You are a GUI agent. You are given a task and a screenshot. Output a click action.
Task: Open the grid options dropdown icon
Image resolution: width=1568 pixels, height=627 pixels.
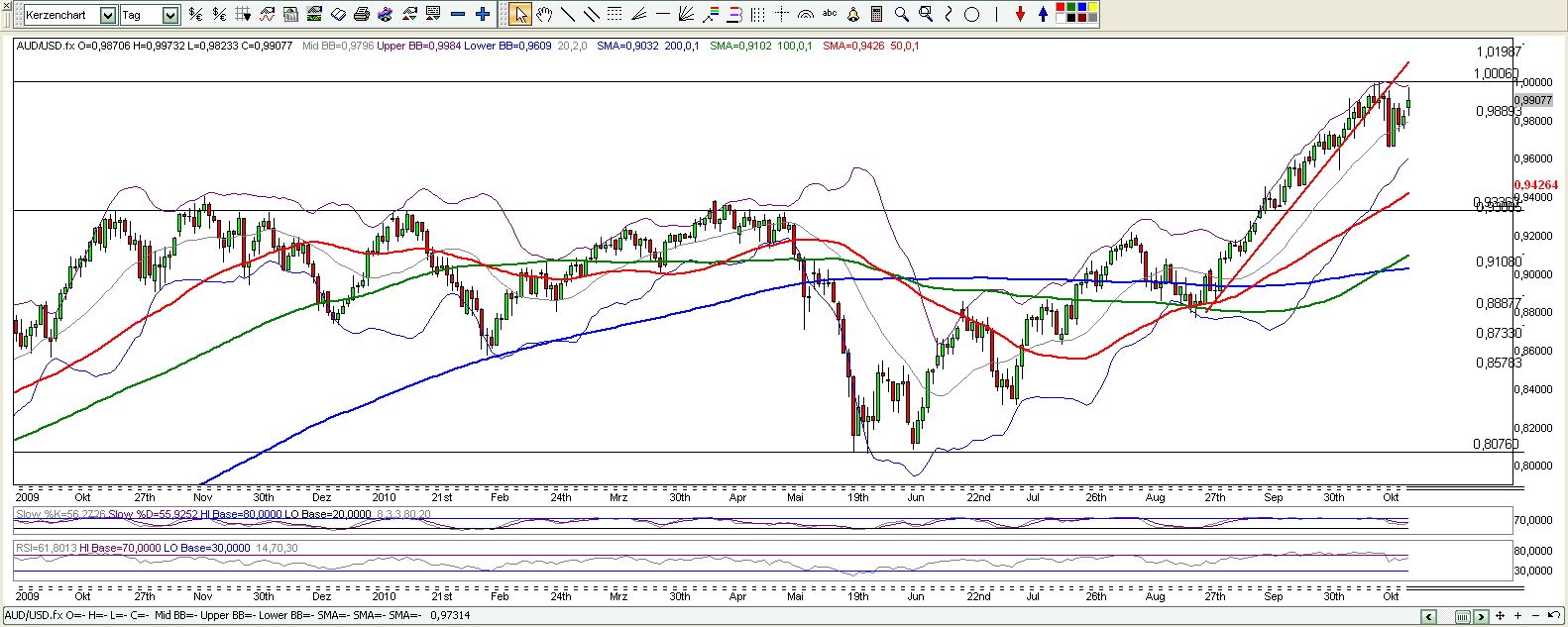click(243, 15)
